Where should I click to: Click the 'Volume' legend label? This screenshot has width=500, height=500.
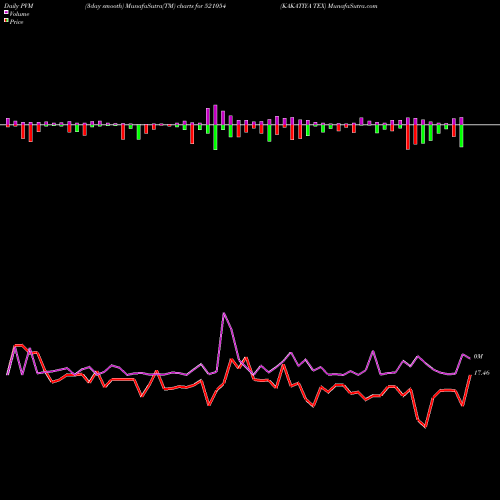[19, 14]
